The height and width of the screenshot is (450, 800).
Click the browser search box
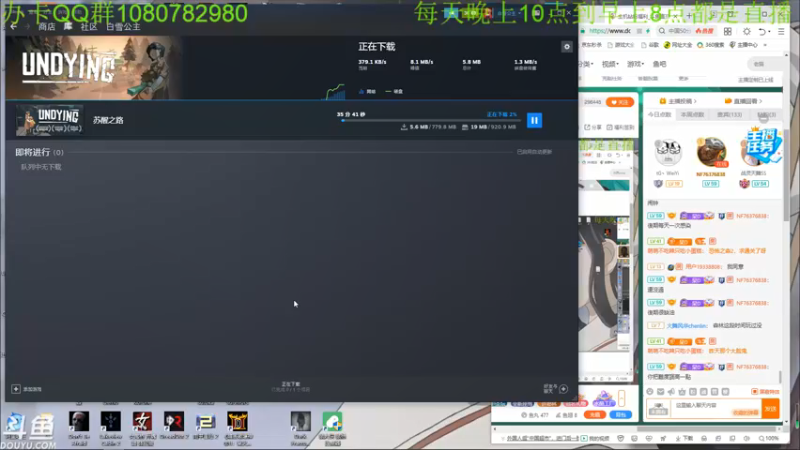pyautogui.click(x=686, y=31)
